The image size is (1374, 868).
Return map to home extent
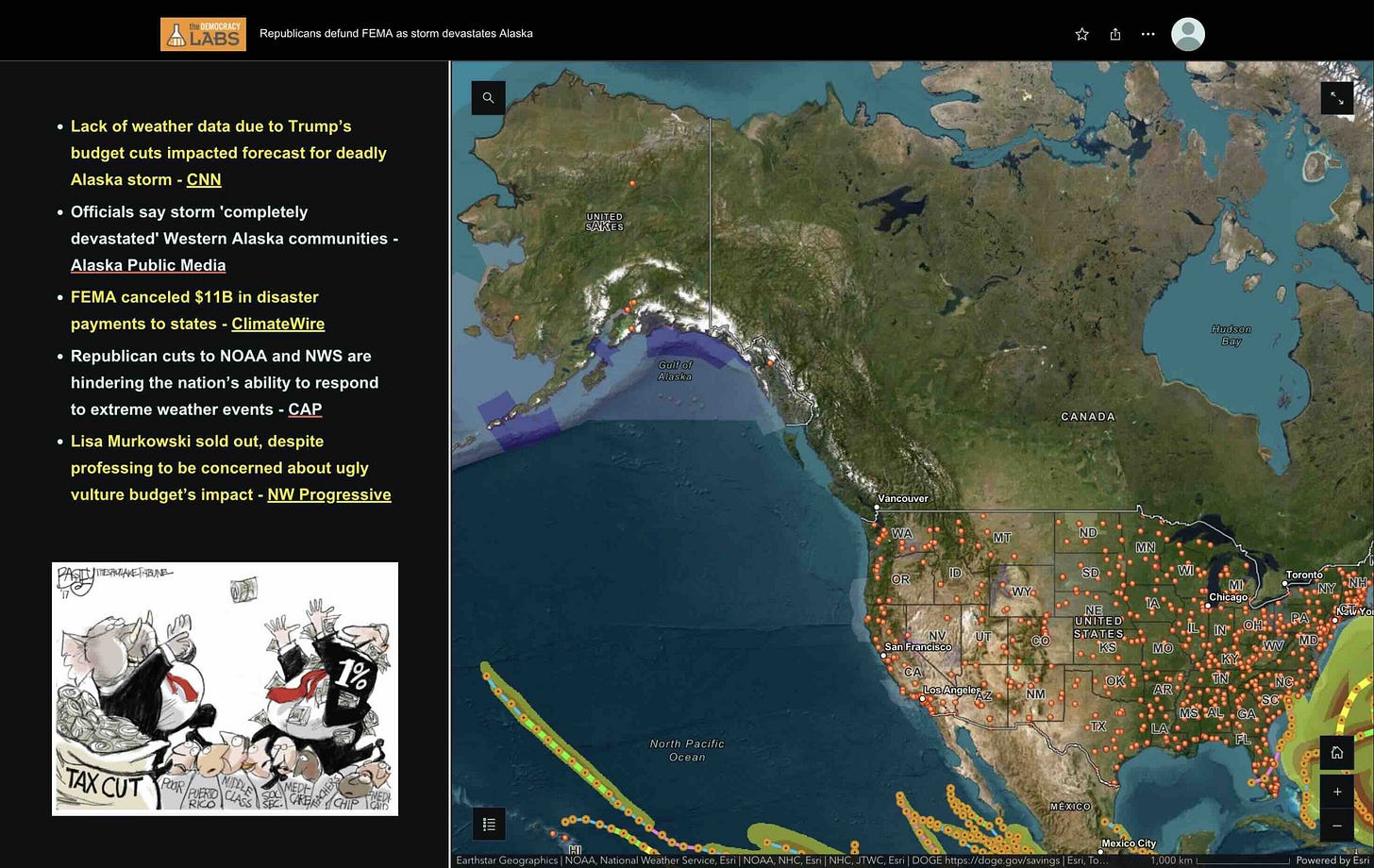click(1337, 753)
